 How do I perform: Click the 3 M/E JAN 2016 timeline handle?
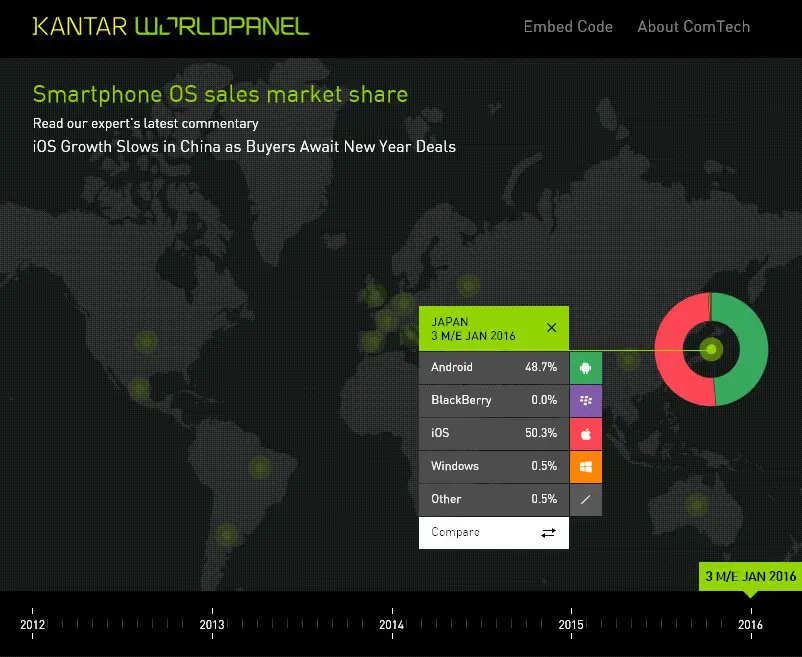(x=750, y=577)
